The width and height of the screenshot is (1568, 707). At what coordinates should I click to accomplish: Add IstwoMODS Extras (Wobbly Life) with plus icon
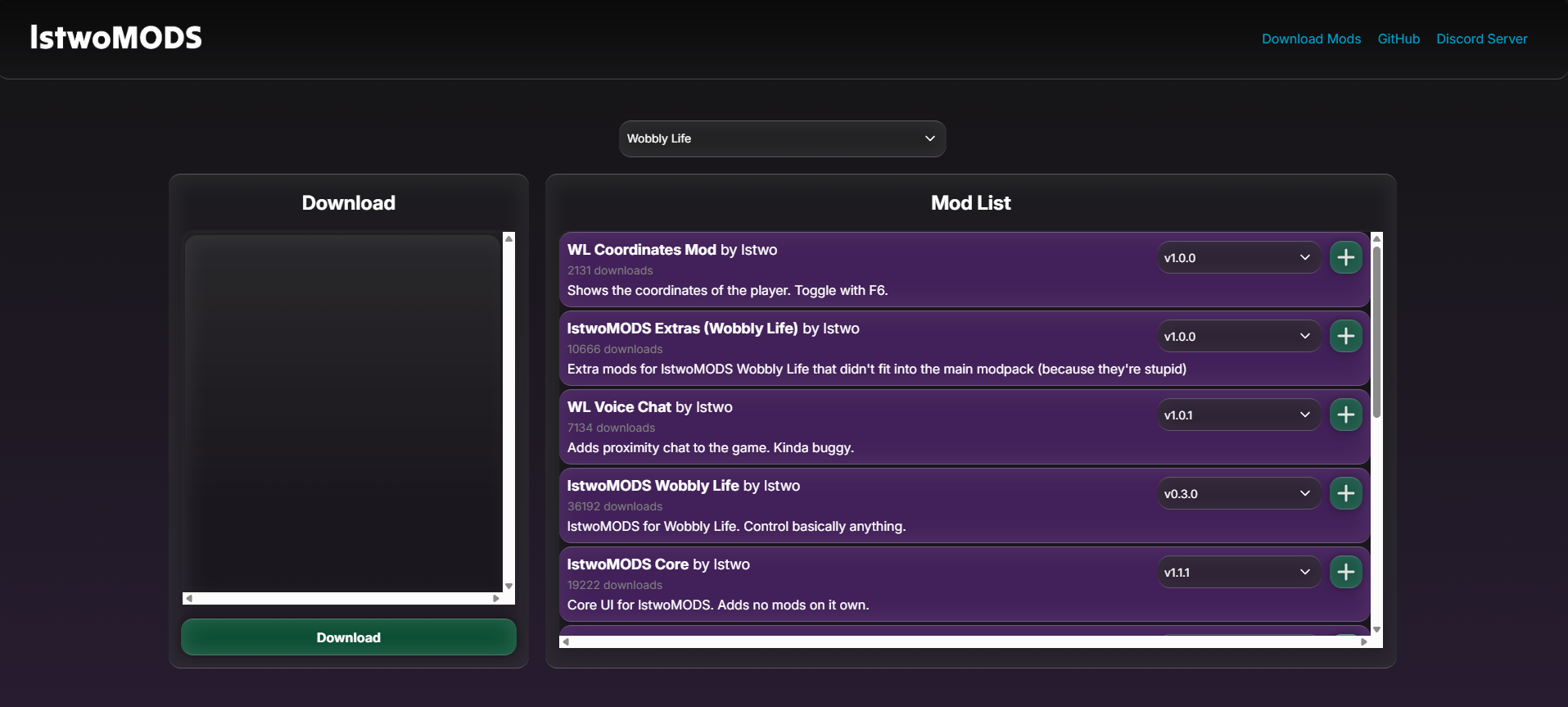(1345, 336)
